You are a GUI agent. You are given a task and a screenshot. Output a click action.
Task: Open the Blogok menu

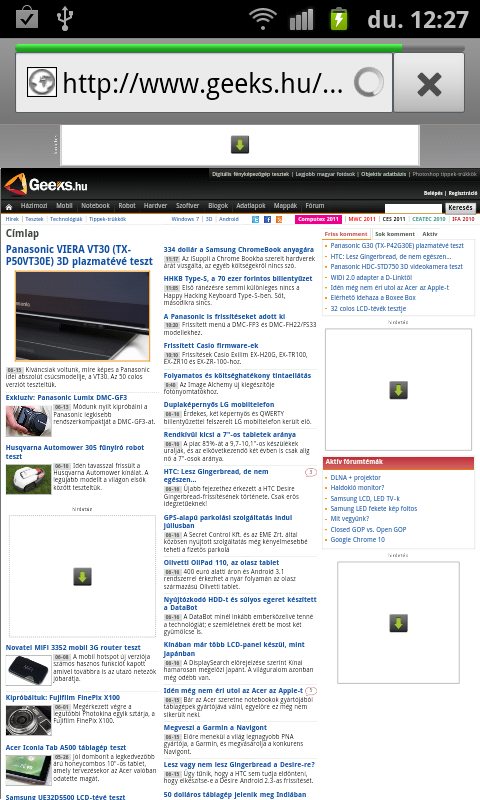click(x=218, y=206)
